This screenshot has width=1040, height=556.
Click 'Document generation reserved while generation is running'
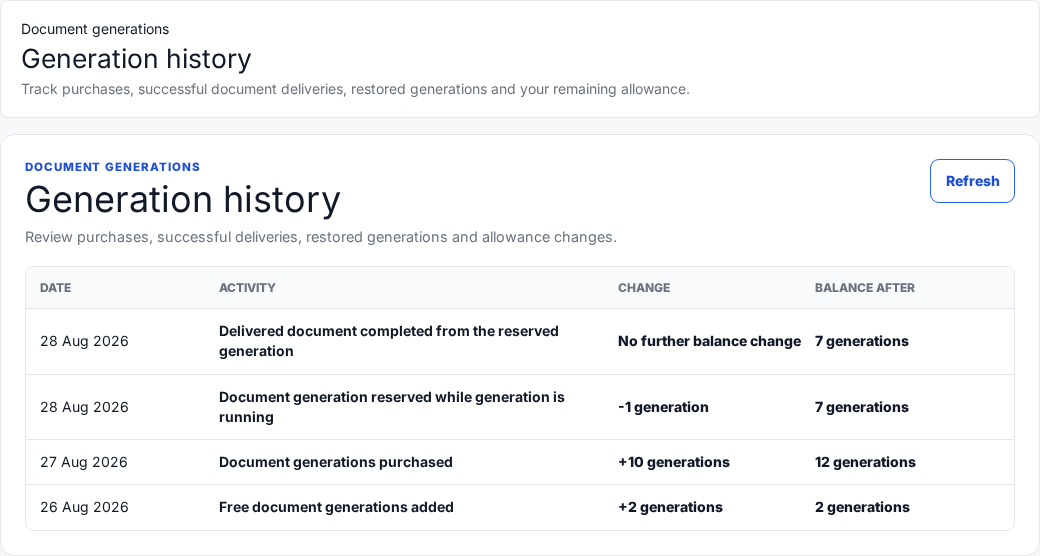point(392,407)
